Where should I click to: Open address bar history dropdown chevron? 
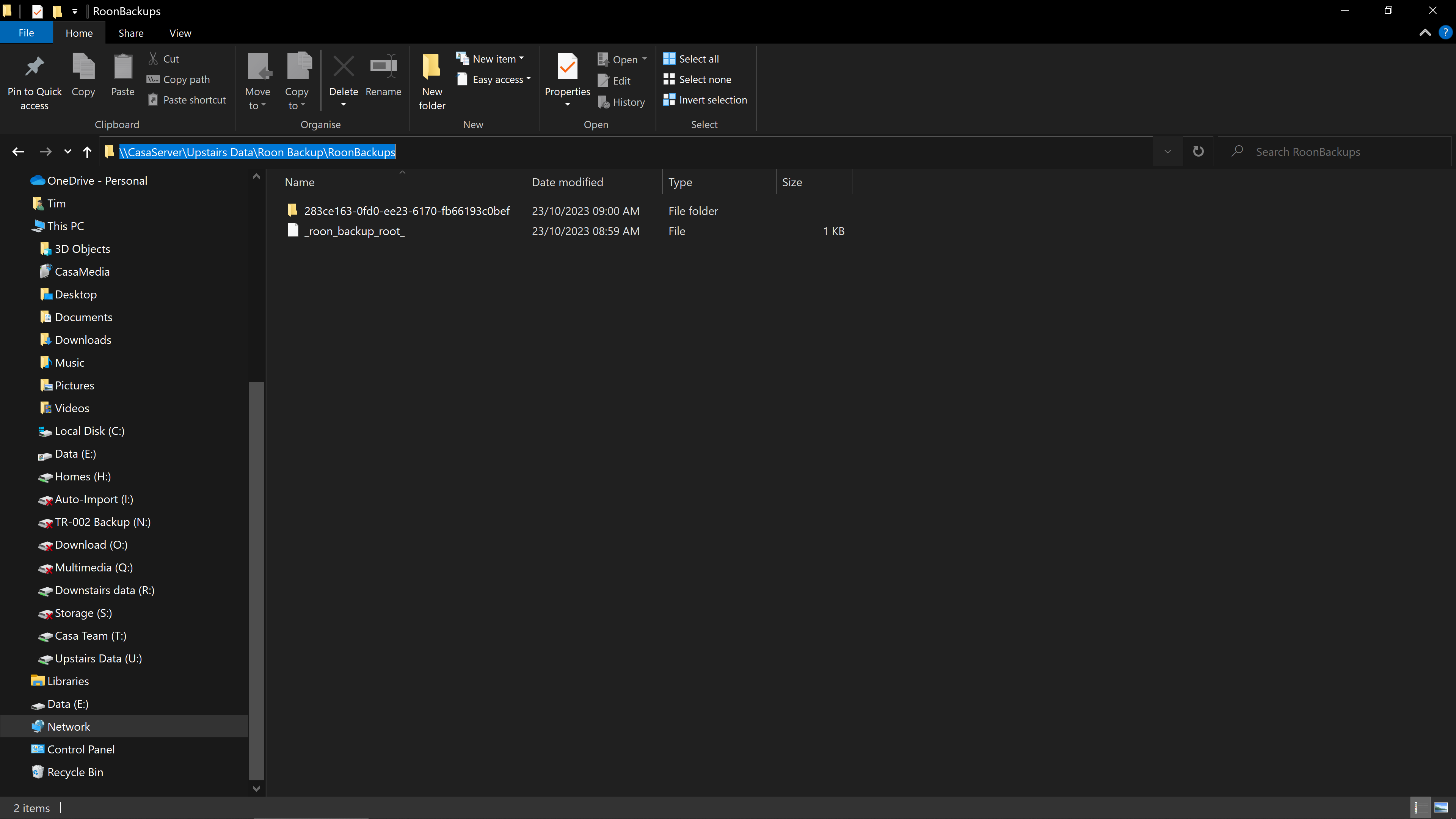[x=1167, y=152]
